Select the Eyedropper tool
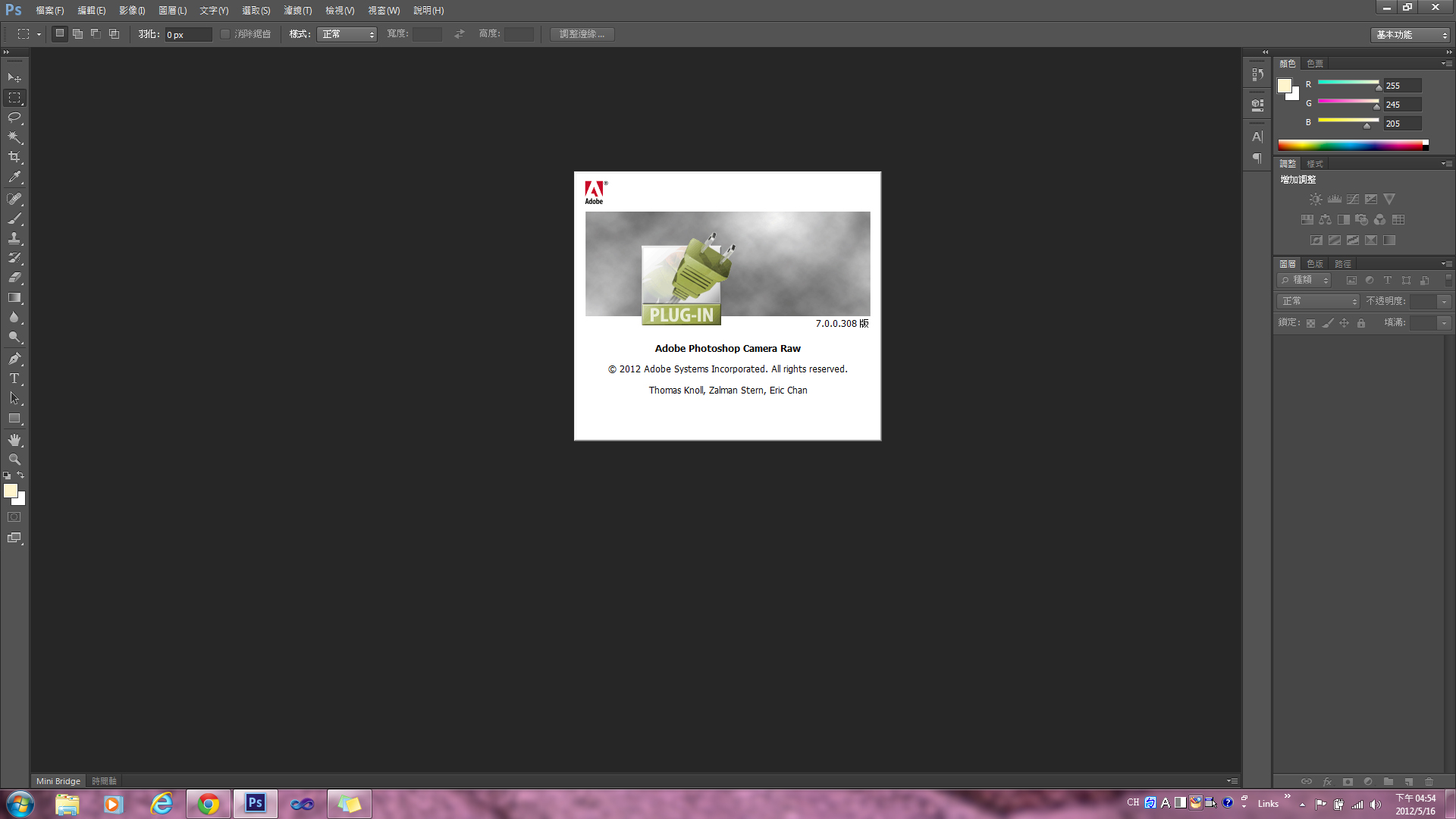 click(x=14, y=177)
